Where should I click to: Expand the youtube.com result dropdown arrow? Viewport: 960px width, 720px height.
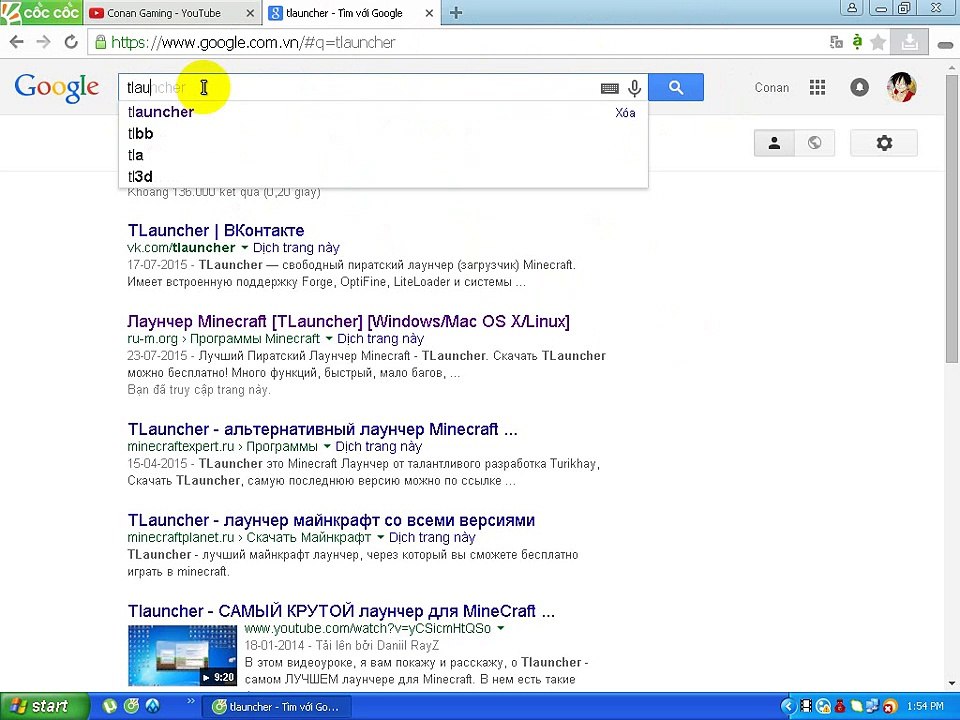(501, 628)
